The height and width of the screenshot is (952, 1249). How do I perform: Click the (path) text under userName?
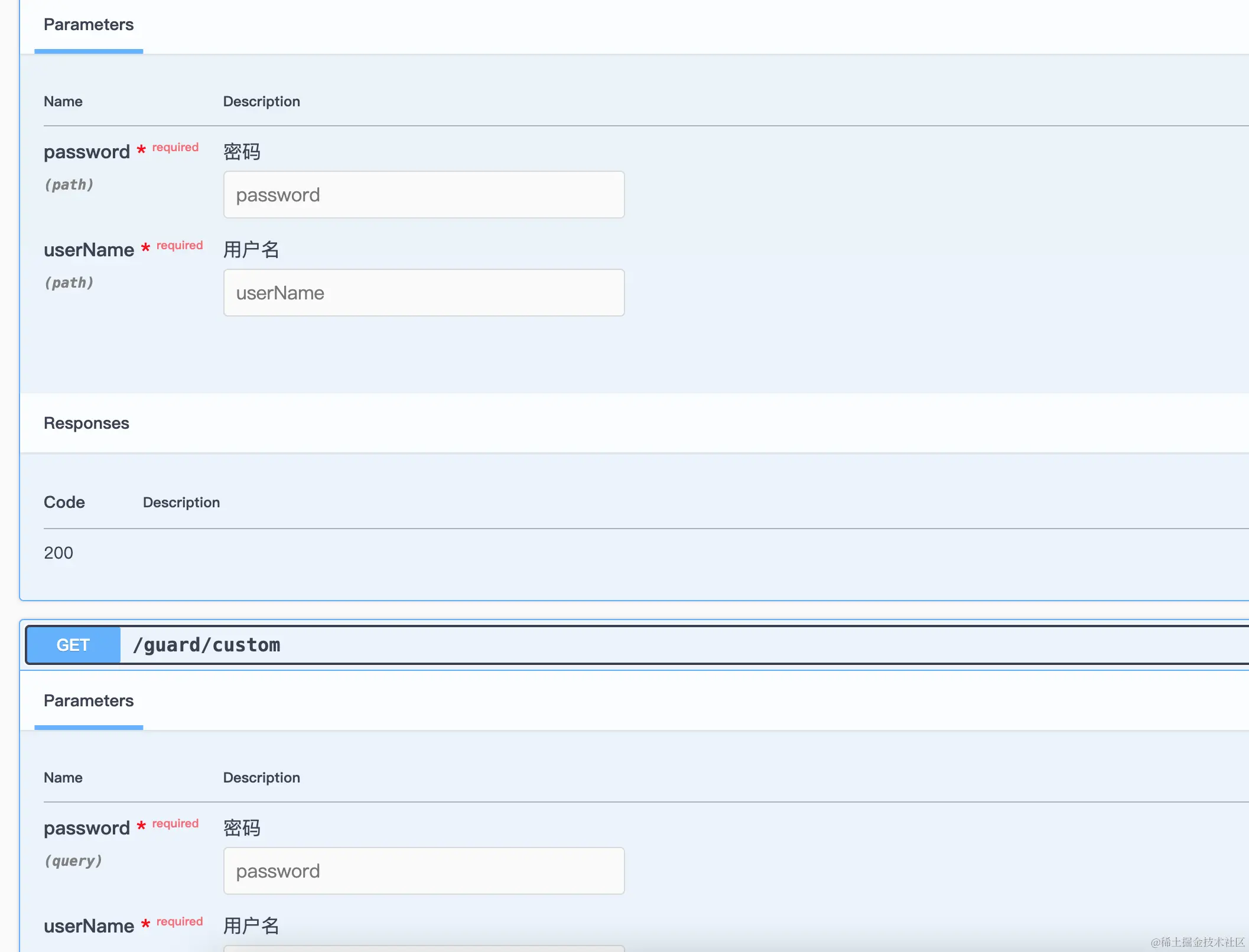coord(69,283)
